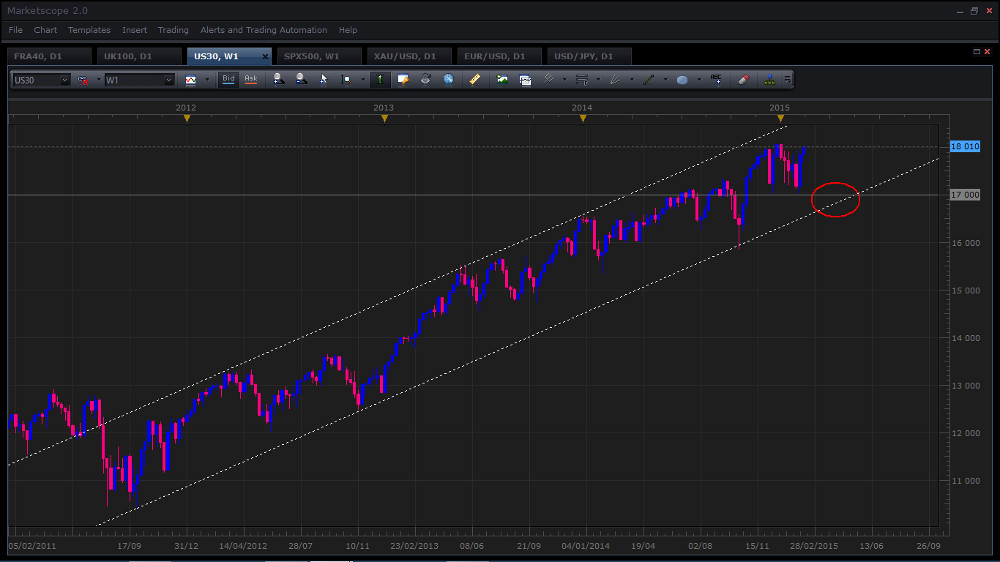This screenshot has width=1000, height=562.
Task: Select the horizontal lines drawing tool
Action: coord(582,80)
